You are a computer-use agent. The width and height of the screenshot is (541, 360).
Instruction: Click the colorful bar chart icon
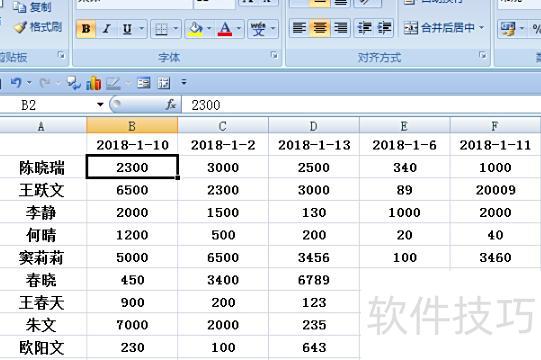coord(94,83)
